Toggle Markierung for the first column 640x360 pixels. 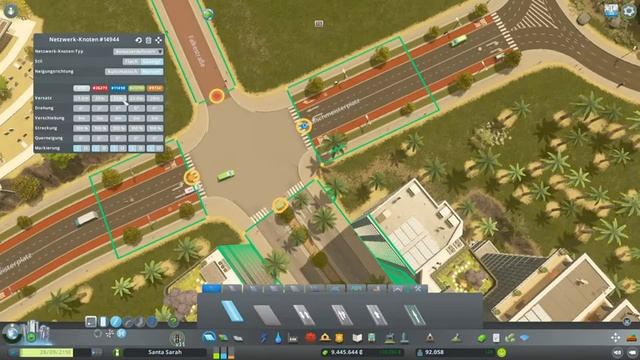point(82,148)
